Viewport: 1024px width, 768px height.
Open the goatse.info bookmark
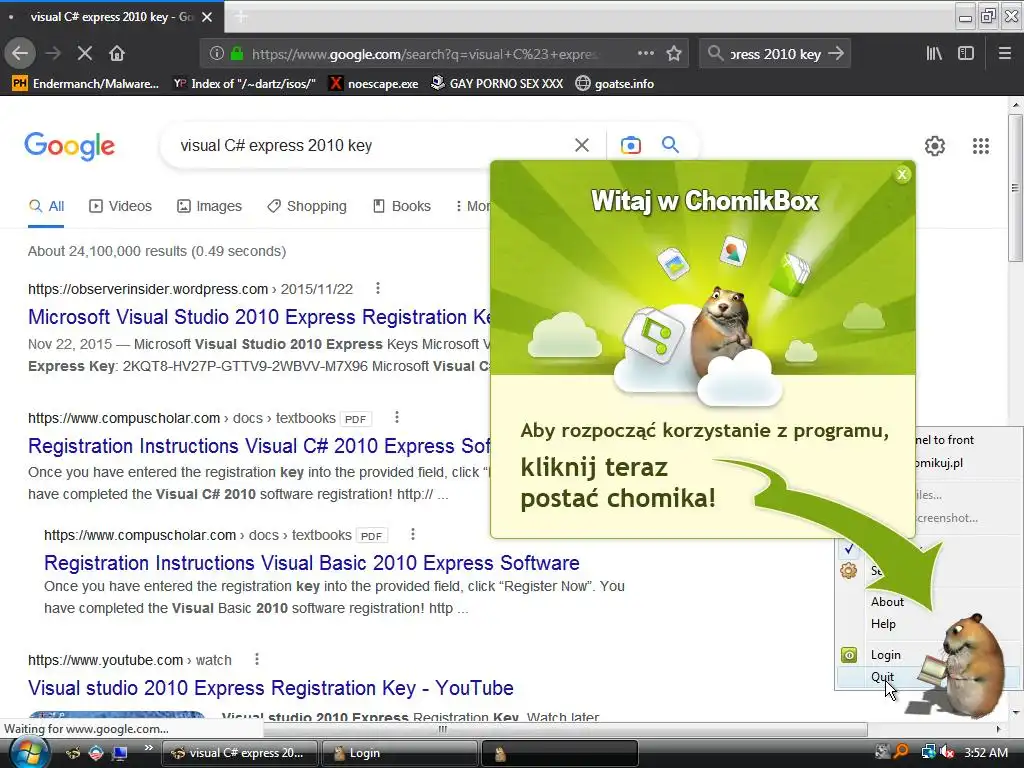615,84
